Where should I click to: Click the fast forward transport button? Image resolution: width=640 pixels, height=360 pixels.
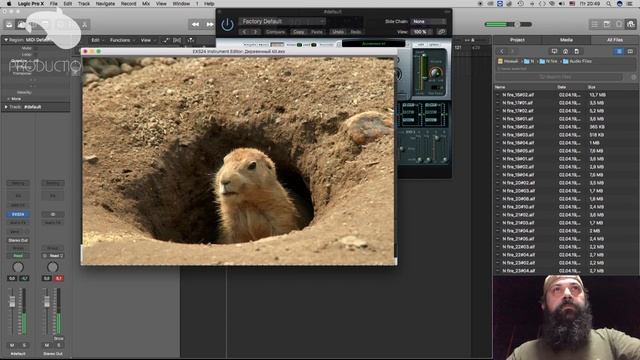click(x=209, y=24)
